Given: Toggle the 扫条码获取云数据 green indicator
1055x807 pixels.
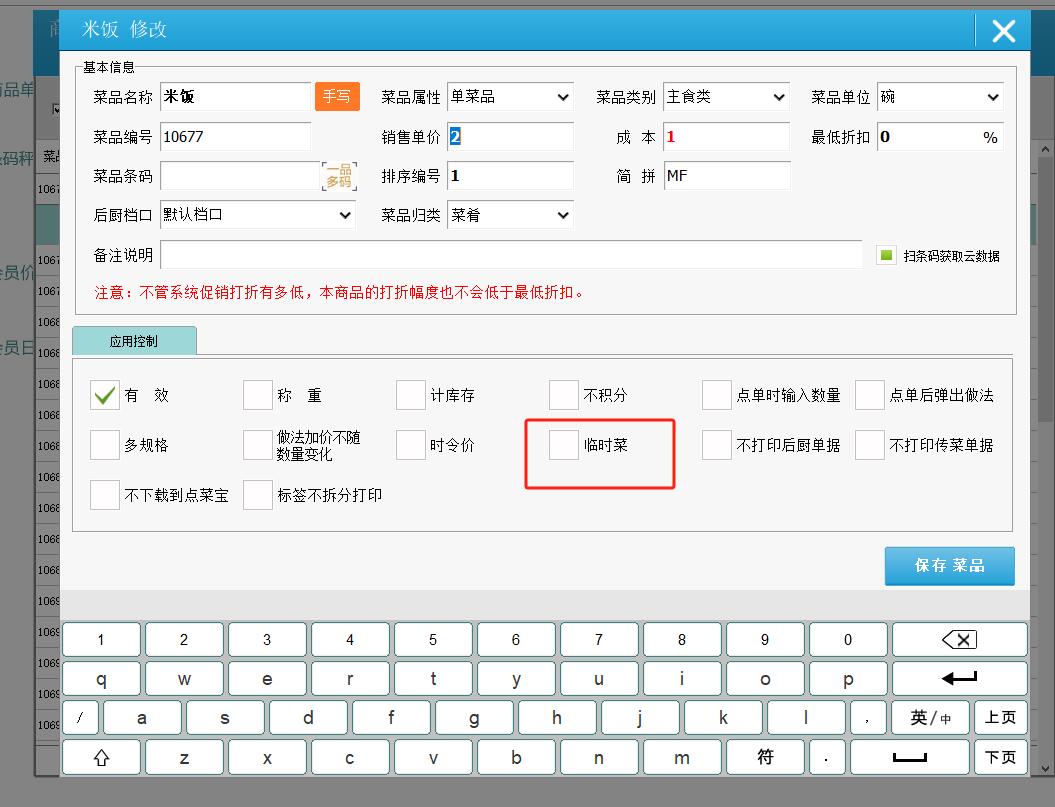Looking at the screenshot, I should coord(886,255).
